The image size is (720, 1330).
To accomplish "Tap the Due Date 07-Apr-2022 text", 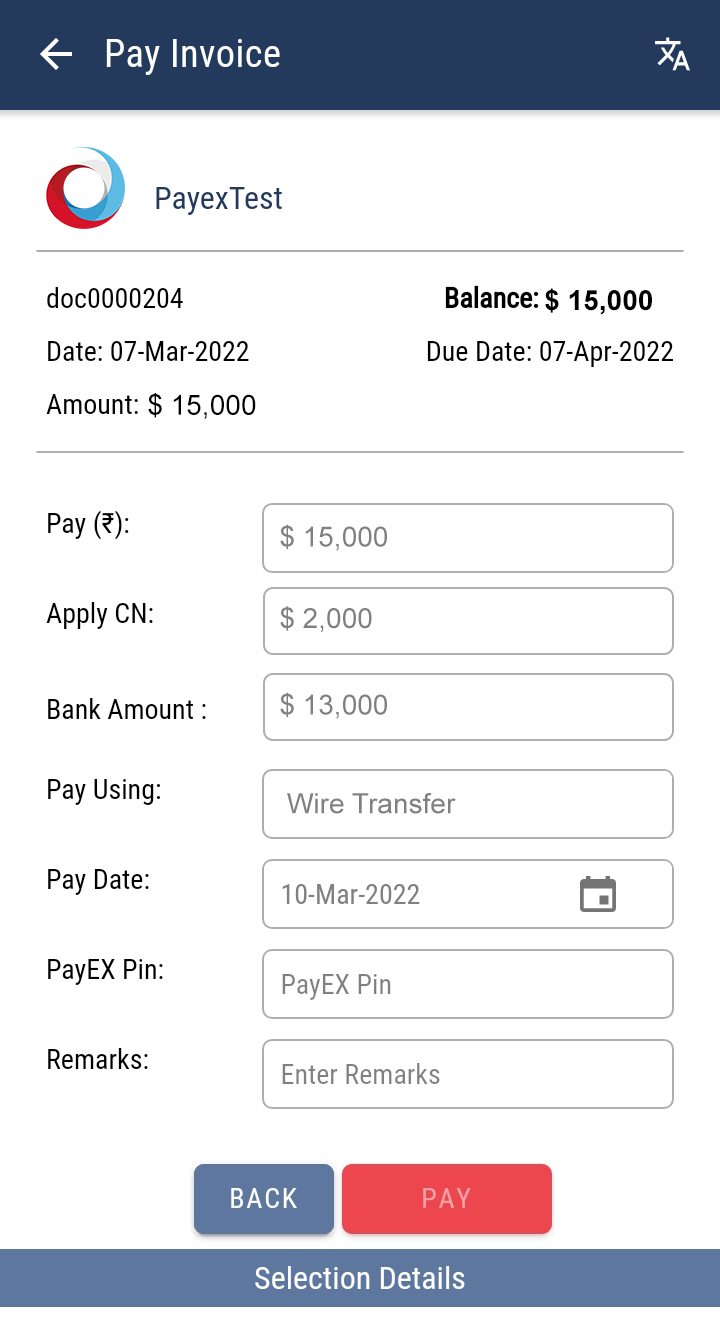I will pyautogui.click(x=549, y=352).
